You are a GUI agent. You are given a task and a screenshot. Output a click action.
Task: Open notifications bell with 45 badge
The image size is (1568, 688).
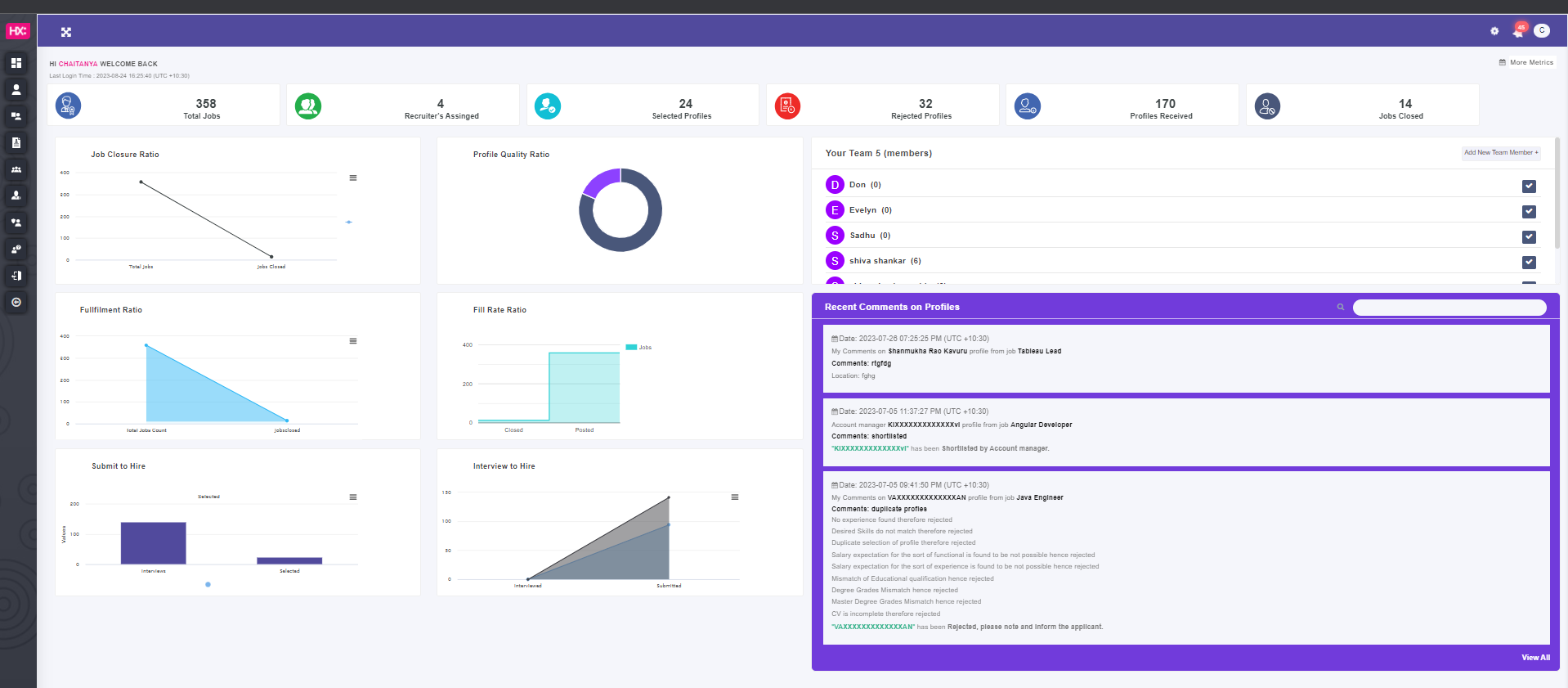[1519, 30]
